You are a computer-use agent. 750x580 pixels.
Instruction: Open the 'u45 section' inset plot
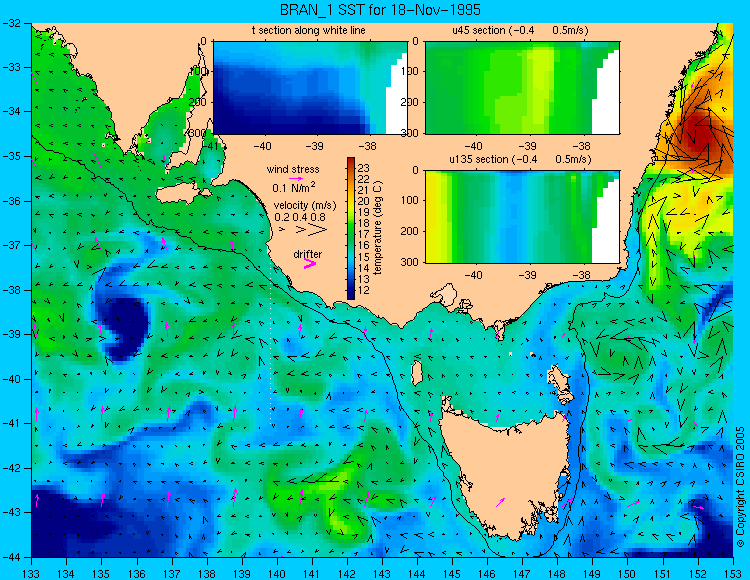522,88
